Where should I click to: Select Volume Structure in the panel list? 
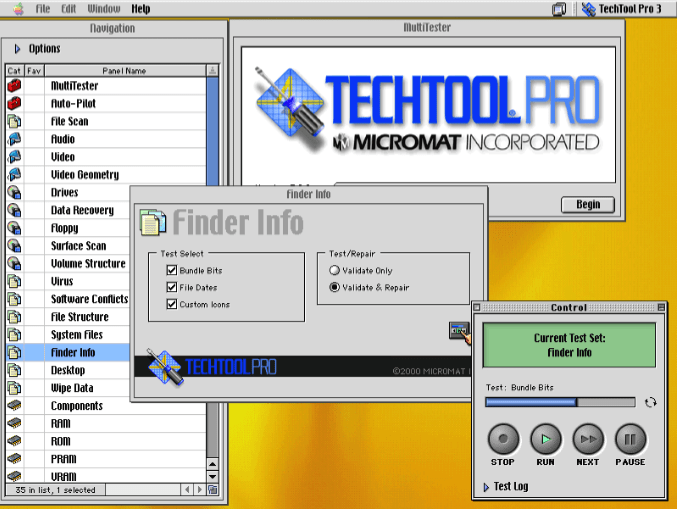88,264
